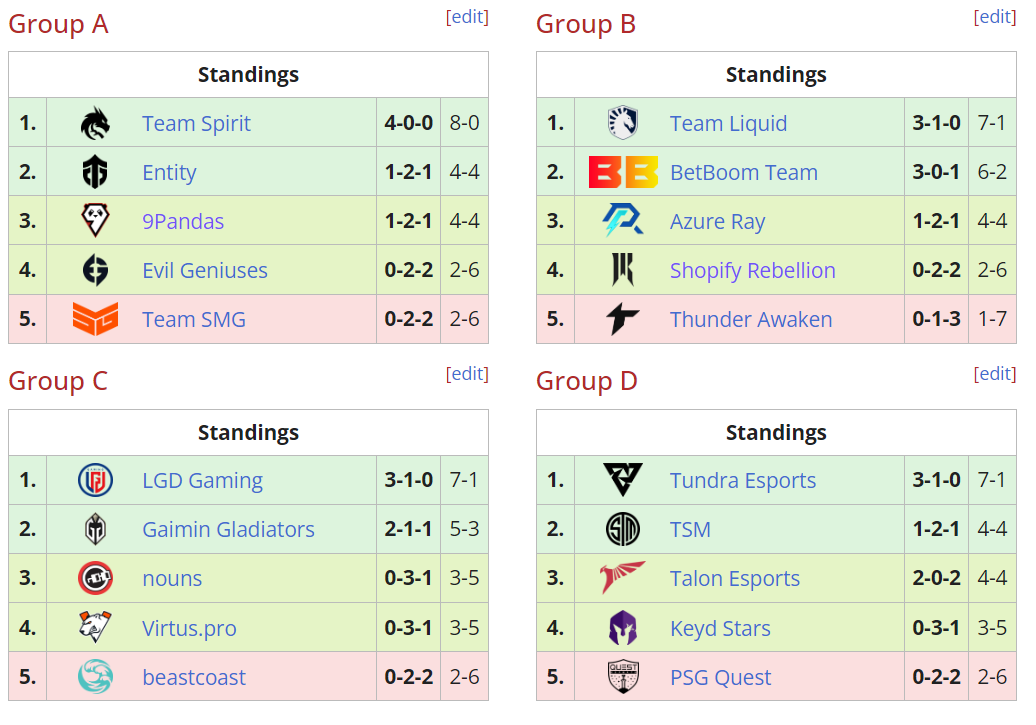Click the Entity team logo
Screen dimensions: 1036x725
click(x=95, y=172)
